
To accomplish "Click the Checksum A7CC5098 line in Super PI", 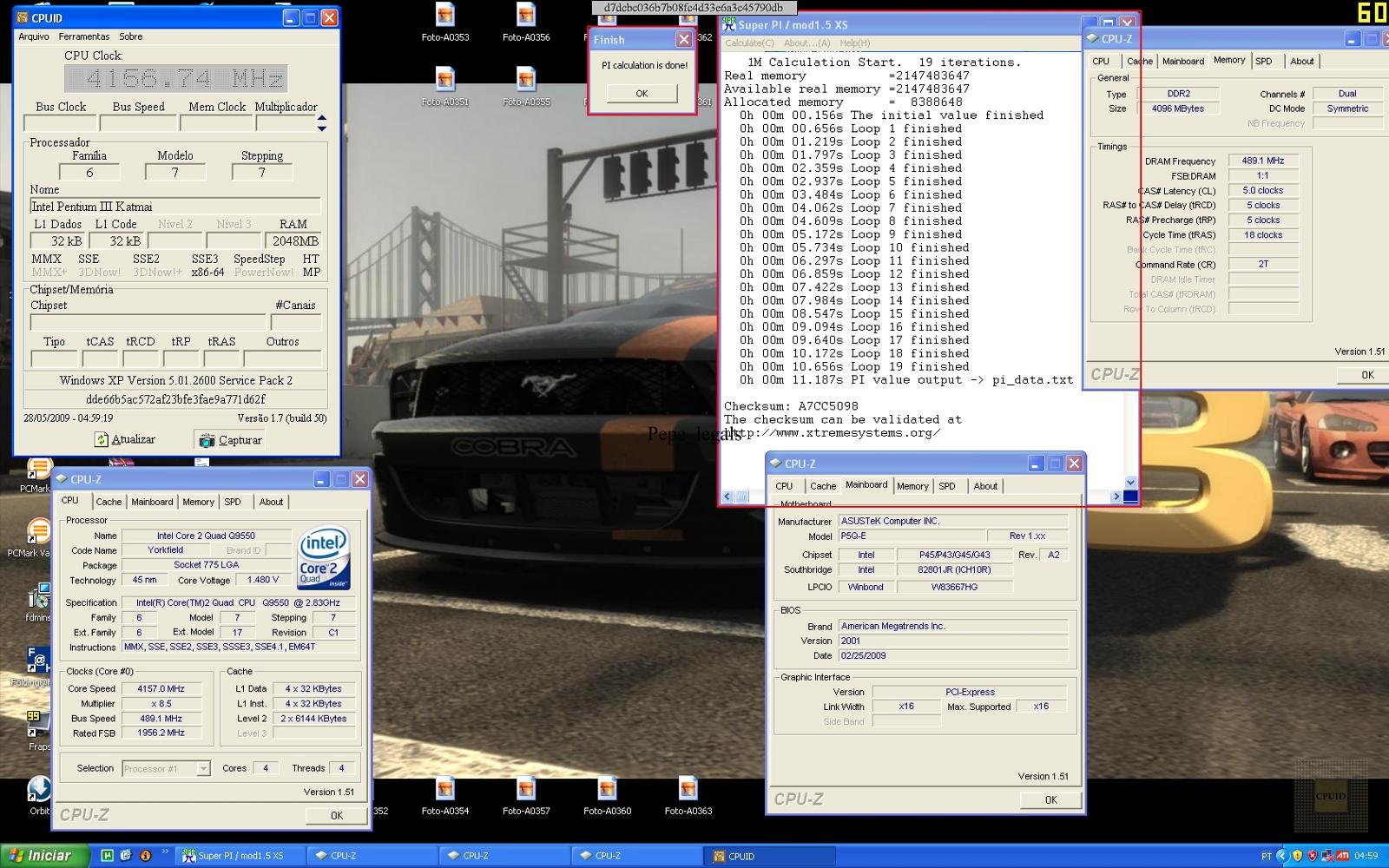I will 791,406.
